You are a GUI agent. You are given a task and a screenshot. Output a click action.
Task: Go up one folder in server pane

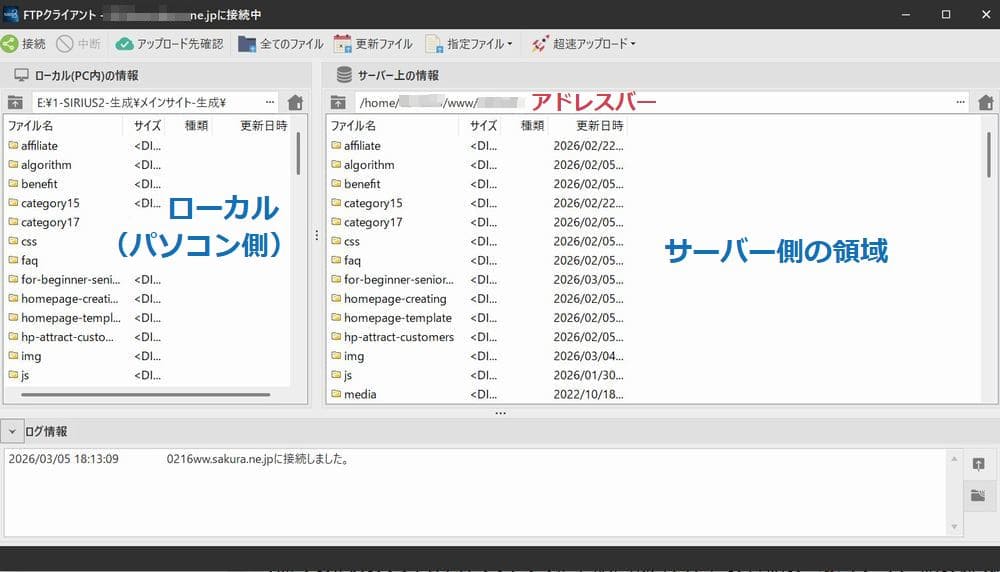(x=339, y=102)
